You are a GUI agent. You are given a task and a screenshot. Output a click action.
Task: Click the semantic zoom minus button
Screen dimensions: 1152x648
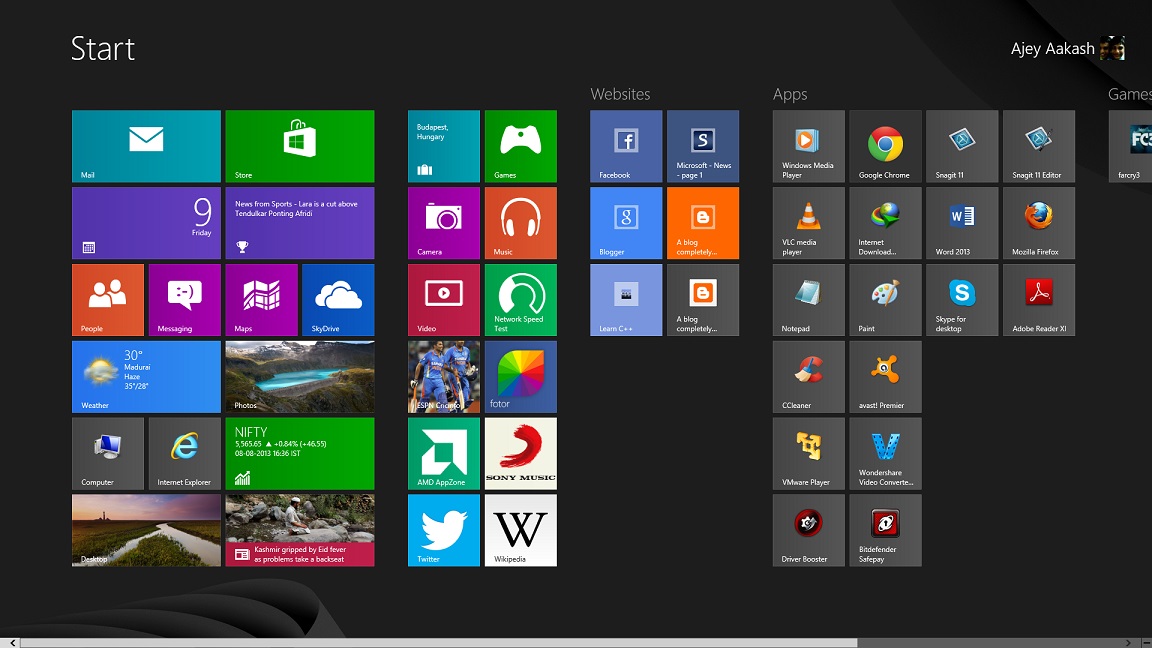(1145, 643)
